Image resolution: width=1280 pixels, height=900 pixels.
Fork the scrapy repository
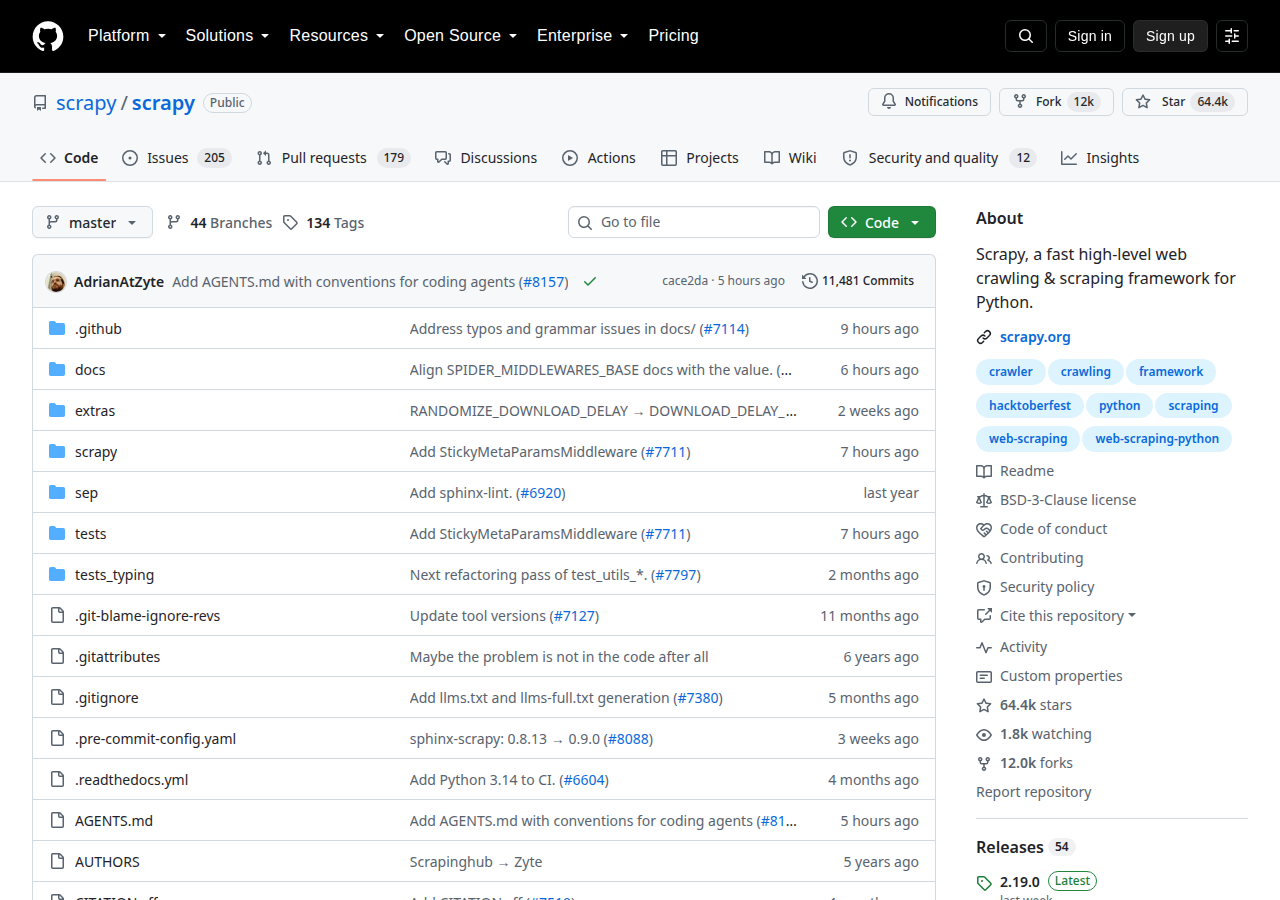pyautogui.click(x=1056, y=102)
